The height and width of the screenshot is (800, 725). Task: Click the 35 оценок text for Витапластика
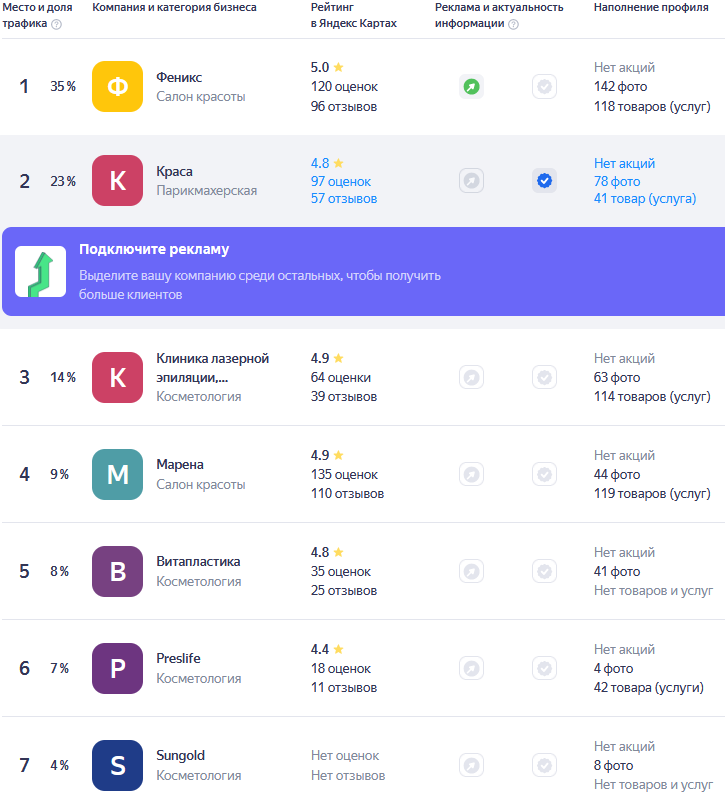[341, 571]
